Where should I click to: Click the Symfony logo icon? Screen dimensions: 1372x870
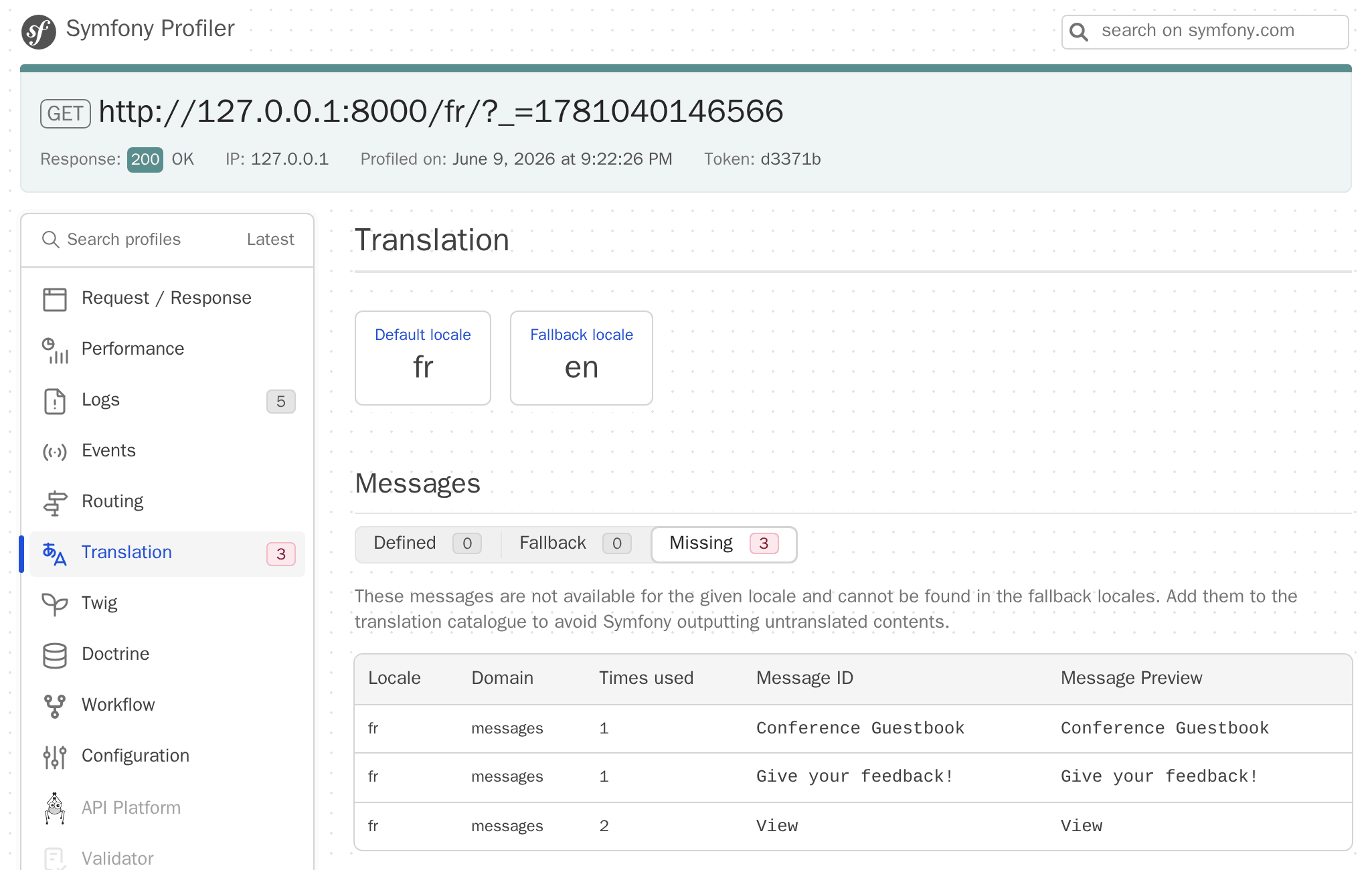[x=39, y=31]
